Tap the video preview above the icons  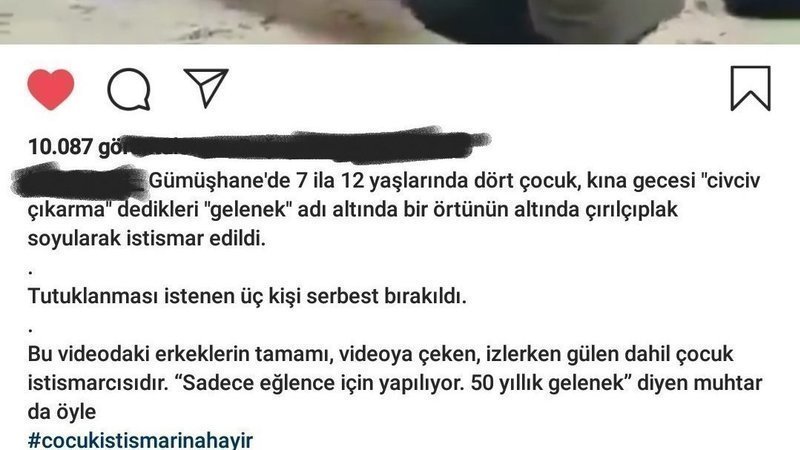[x=400, y=21]
